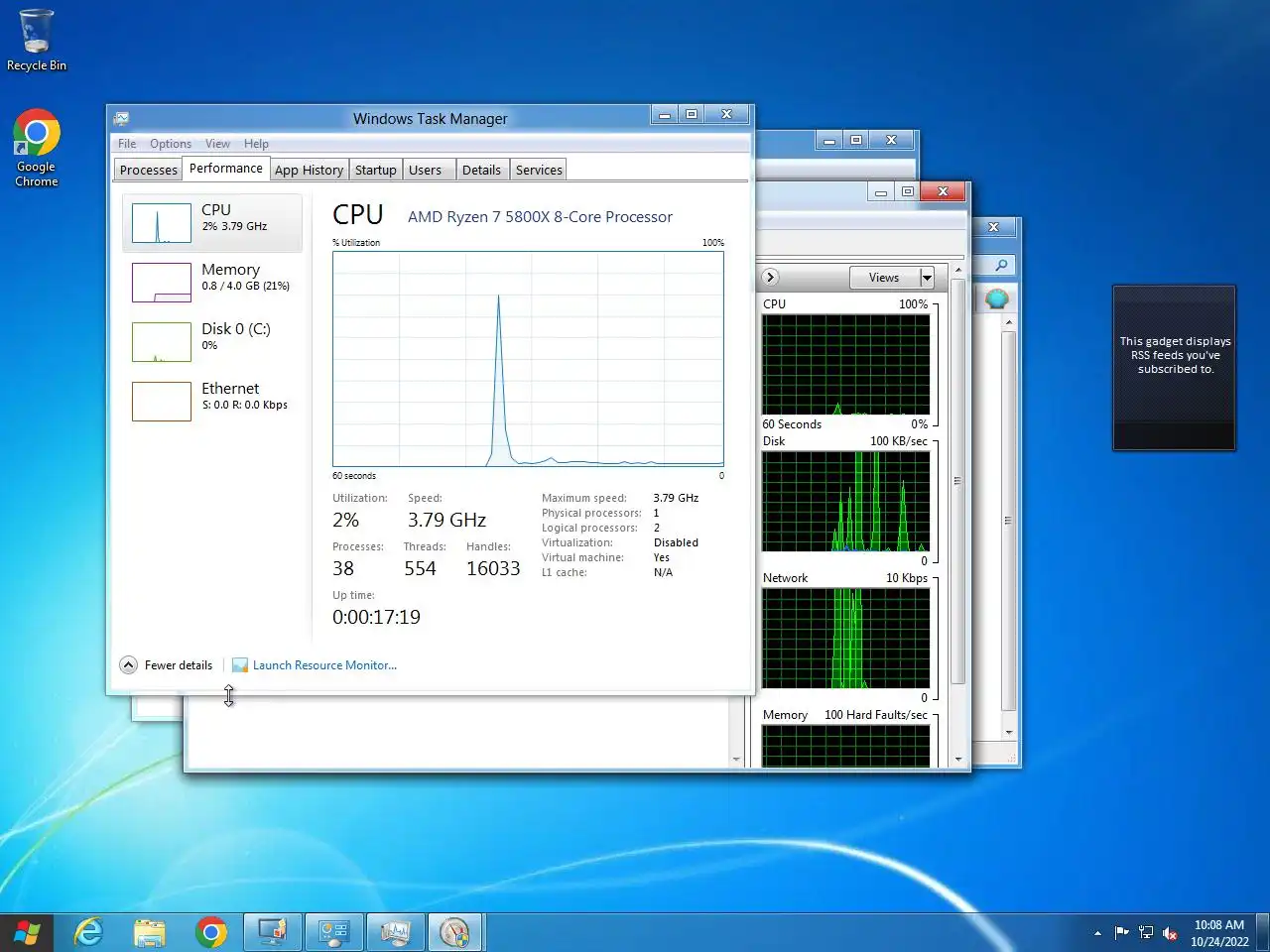Image resolution: width=1270 pixels, height=952 pixels.
Task: Open the Help menu
Action: 256,144
